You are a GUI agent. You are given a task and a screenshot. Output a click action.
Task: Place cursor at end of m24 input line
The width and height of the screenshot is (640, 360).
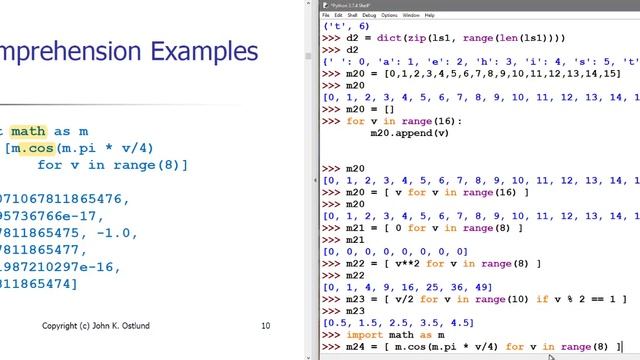pyautogui.click(x=621, y=347)
